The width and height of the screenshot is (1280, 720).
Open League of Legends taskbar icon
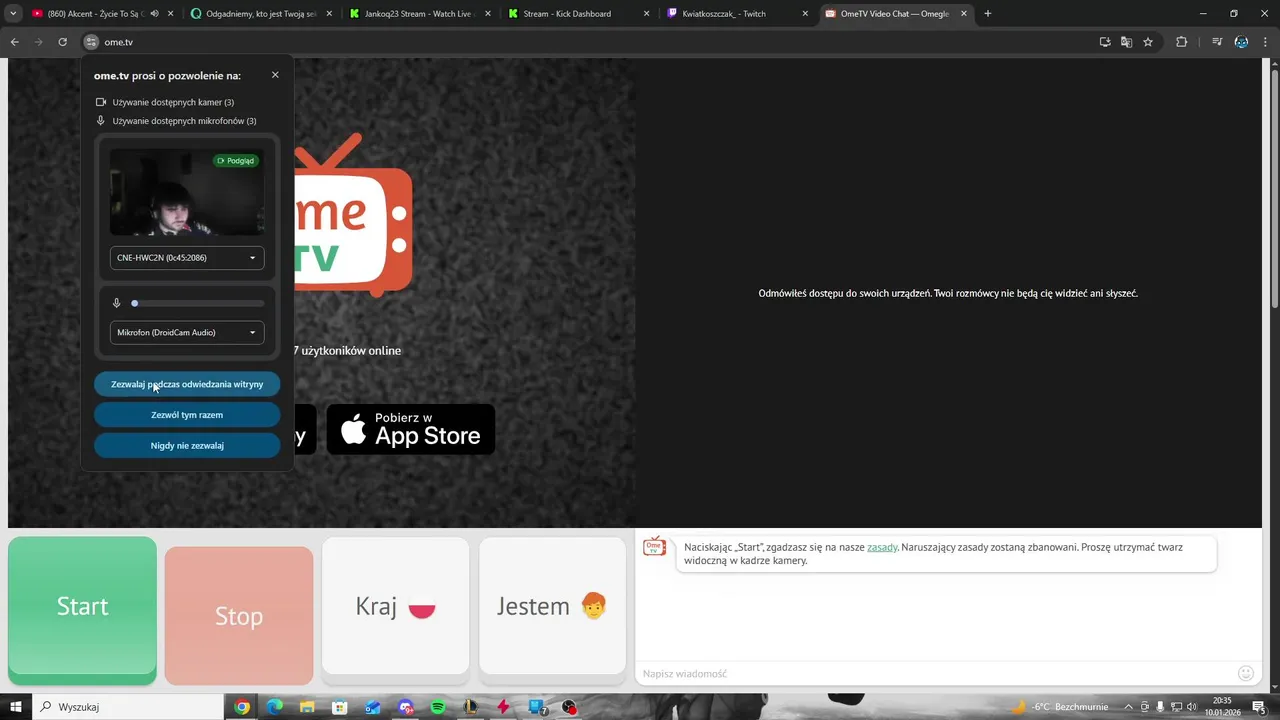click(471, 707)
